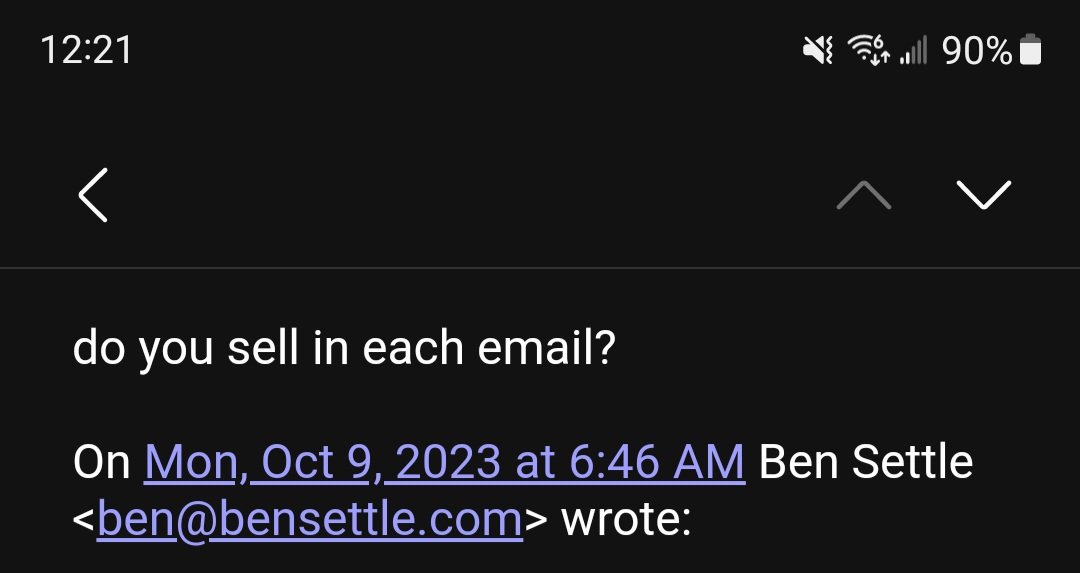This screenshot has width=1080, height=573.
Task: Tap the sender name Ben Settle
Action: coord(866,462)
